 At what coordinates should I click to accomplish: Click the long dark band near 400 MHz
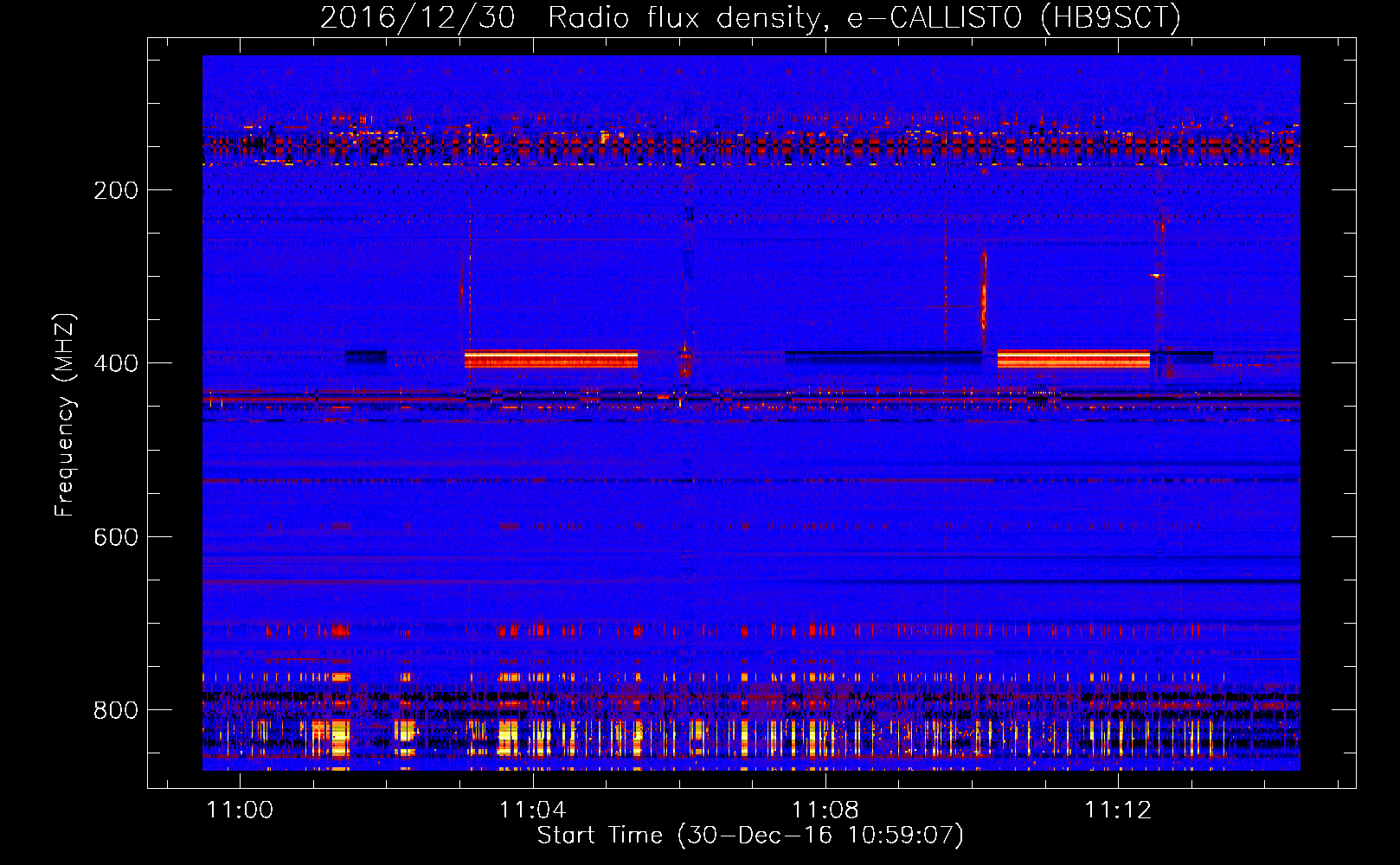(883, 356)
